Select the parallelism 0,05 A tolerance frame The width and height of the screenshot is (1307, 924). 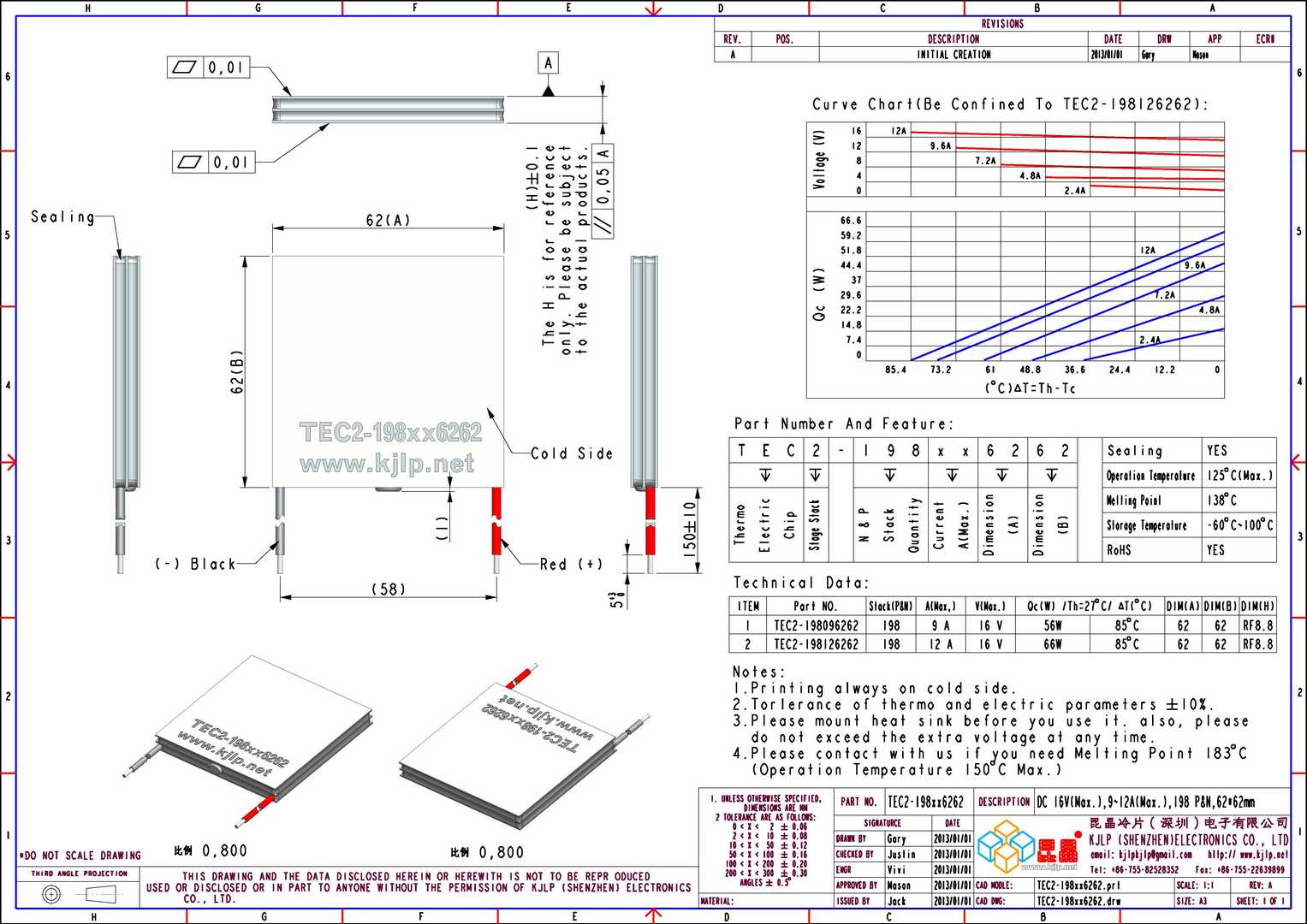(603, 192)
